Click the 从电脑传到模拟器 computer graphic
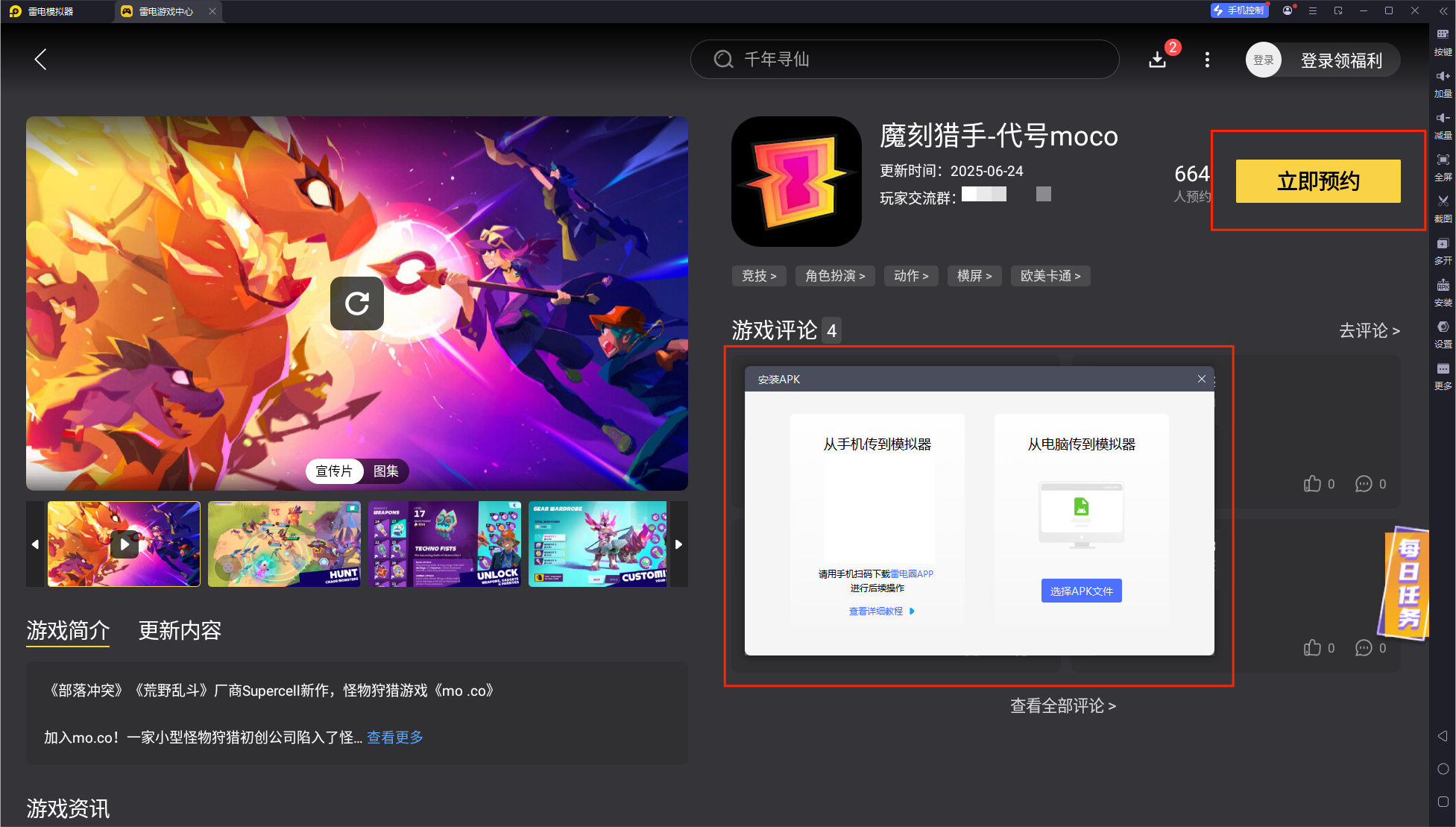This screenshot has height=827, width=1456. 1081,515
